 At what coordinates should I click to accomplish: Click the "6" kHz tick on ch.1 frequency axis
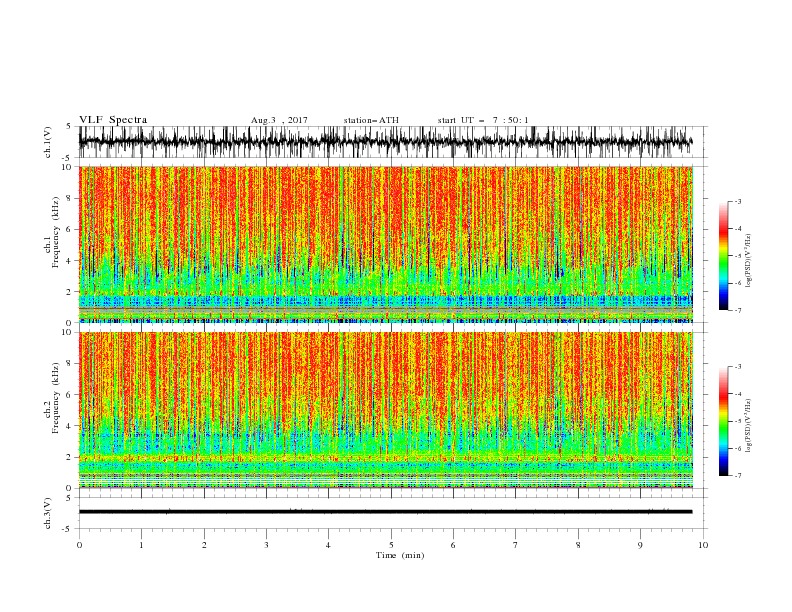(x=70, y=229)
